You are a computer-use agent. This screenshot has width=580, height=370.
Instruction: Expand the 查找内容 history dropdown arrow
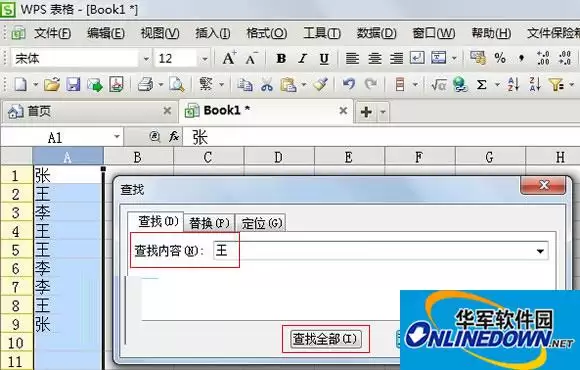click(x=540, y=251)
